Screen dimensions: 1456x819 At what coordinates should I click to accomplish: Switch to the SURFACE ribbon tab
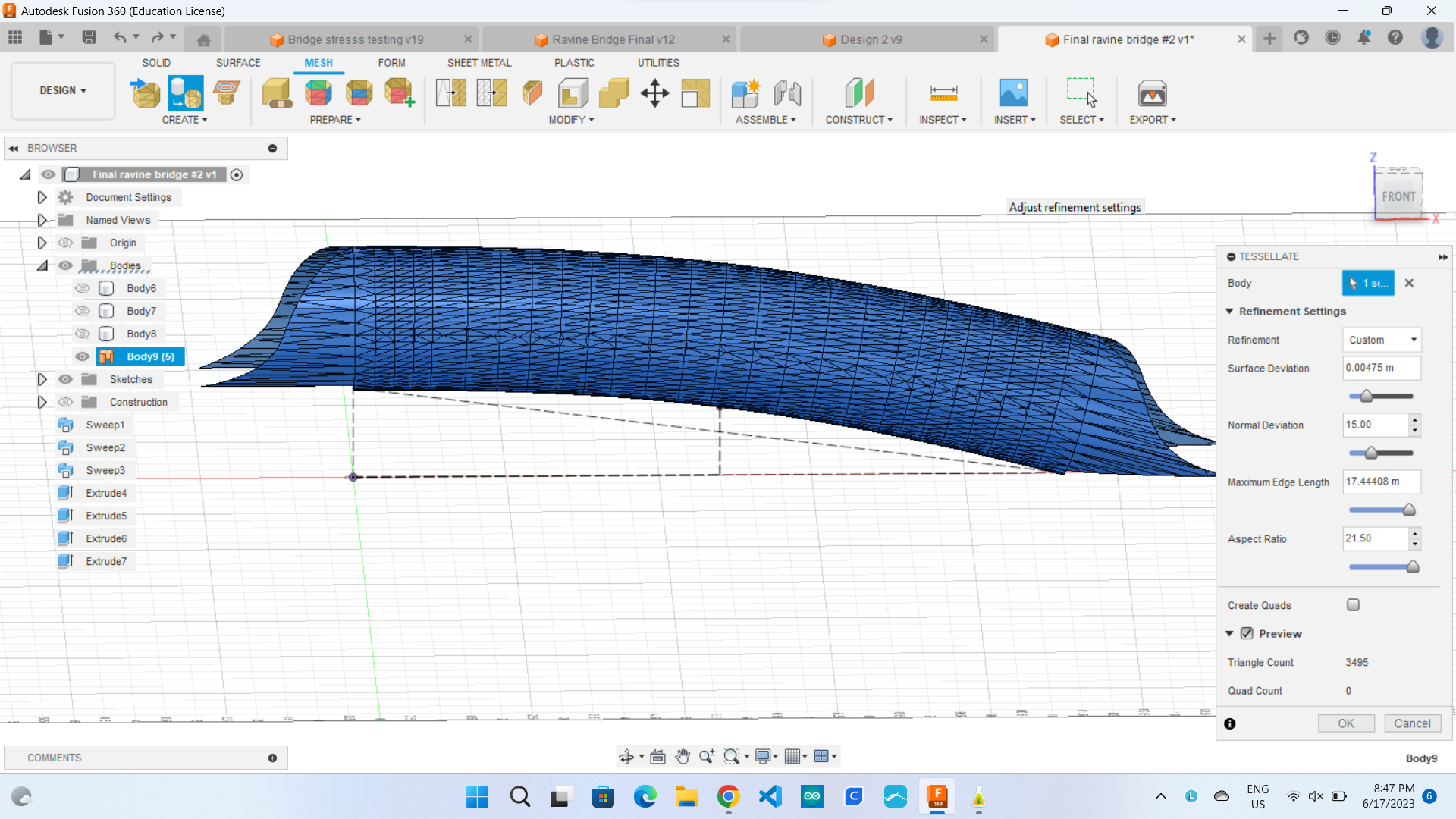pos(238,63)
